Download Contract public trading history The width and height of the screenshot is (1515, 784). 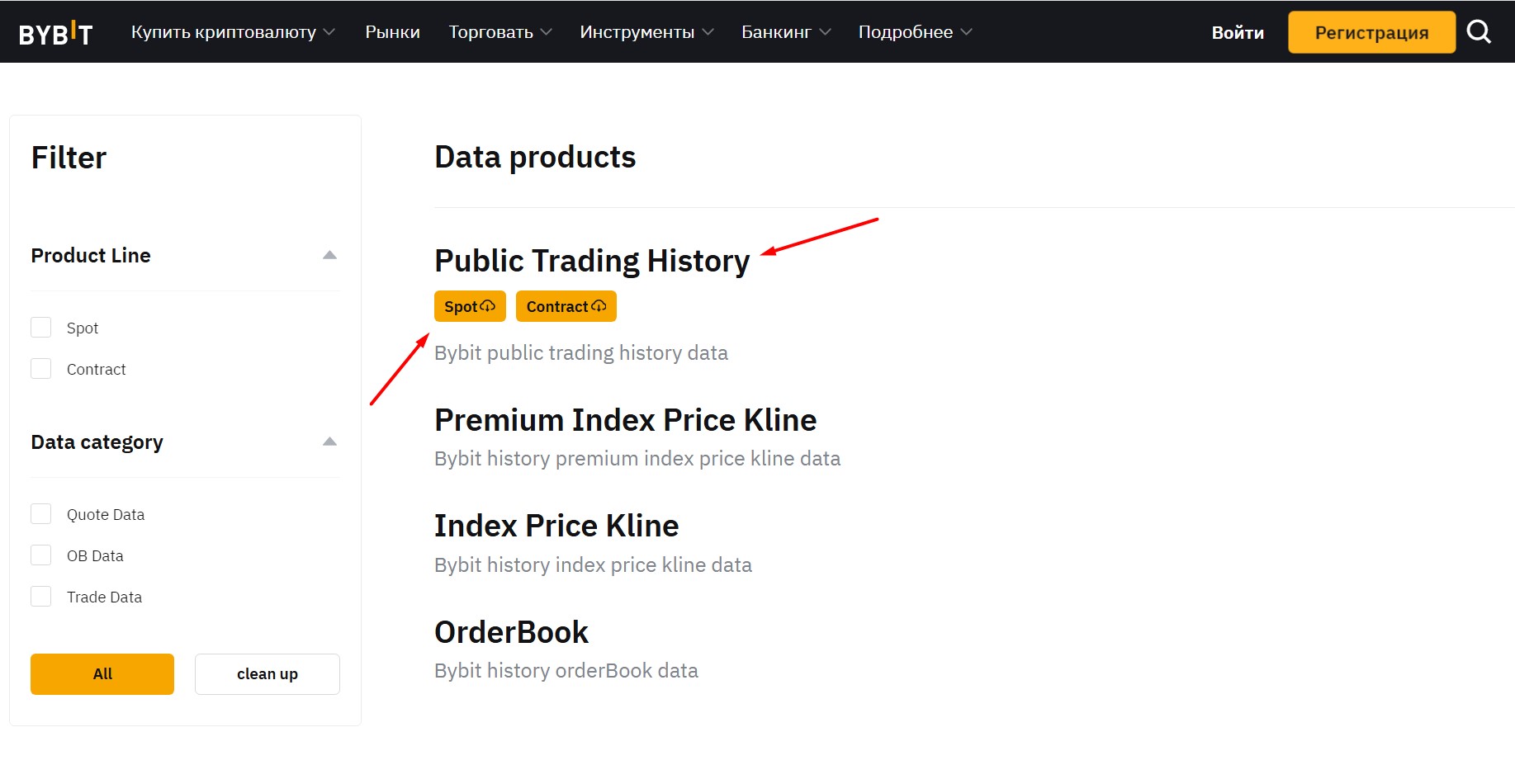pos(566,306)
